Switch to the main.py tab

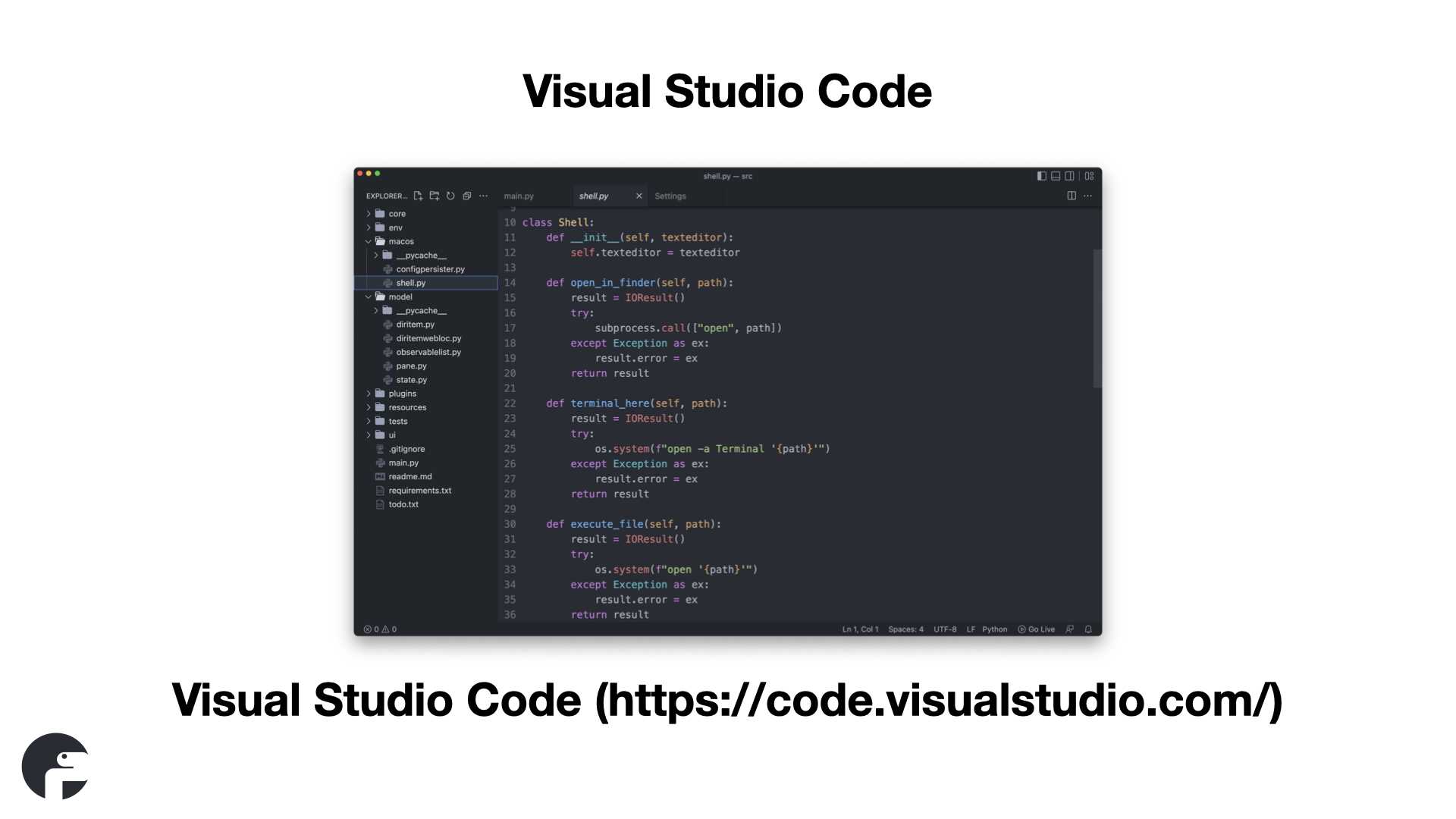click(x=519, y=196)
